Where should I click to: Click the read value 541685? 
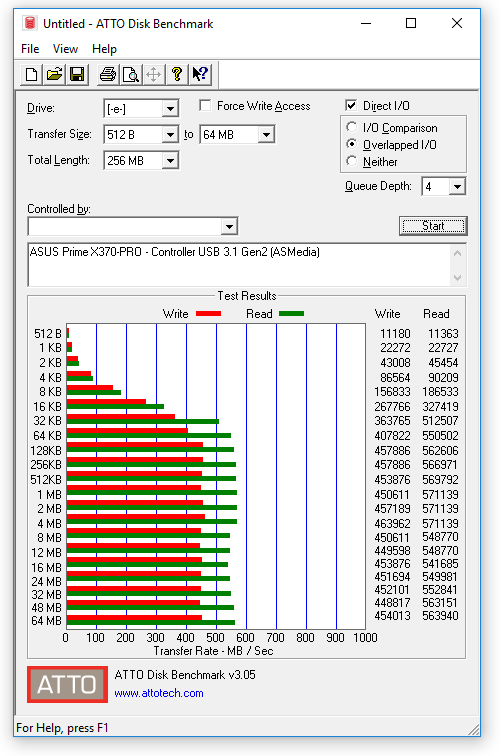(440, 563)
